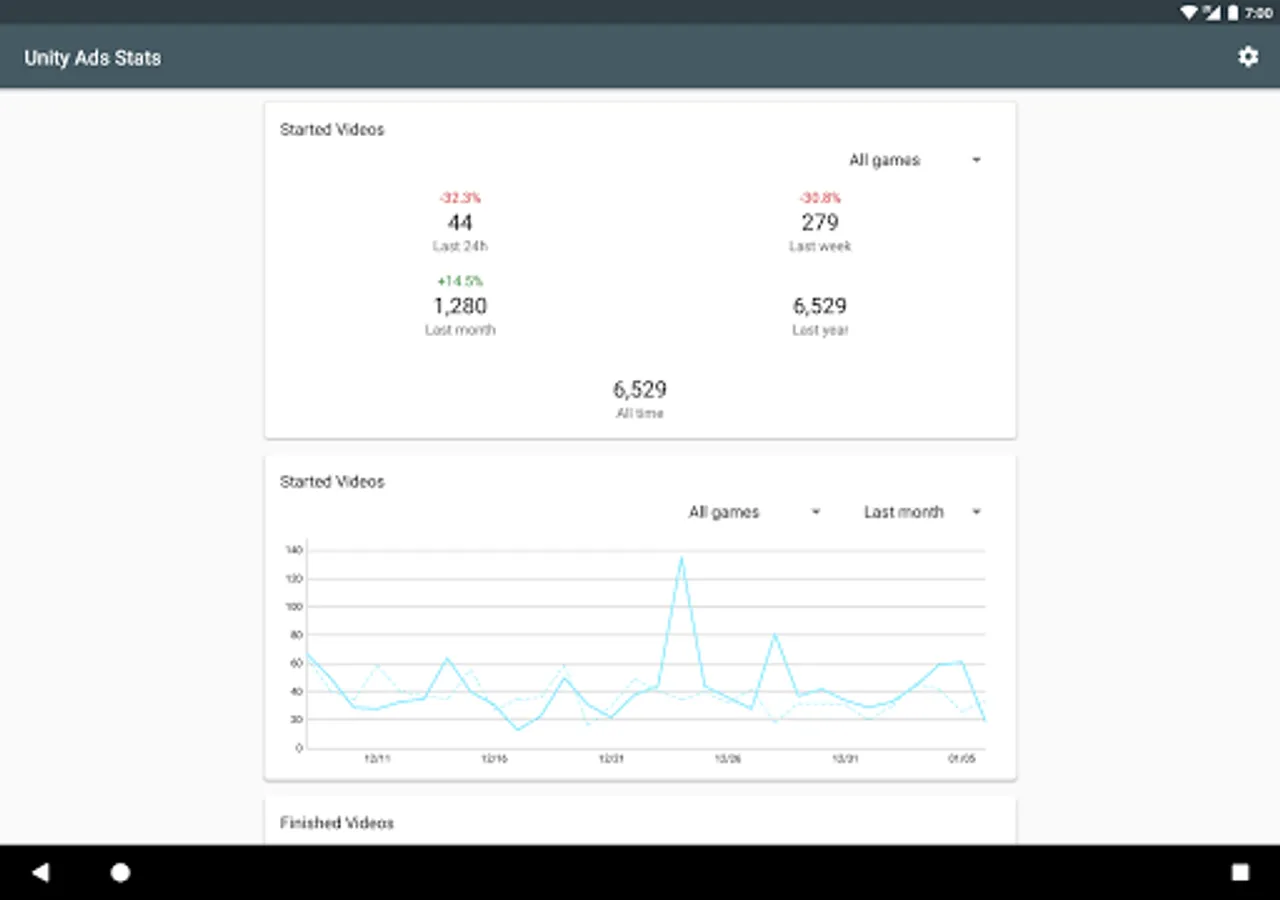Click the 1,280 Last month value
This screenshot has width=1280, height=900.
(x=460, y=306)
